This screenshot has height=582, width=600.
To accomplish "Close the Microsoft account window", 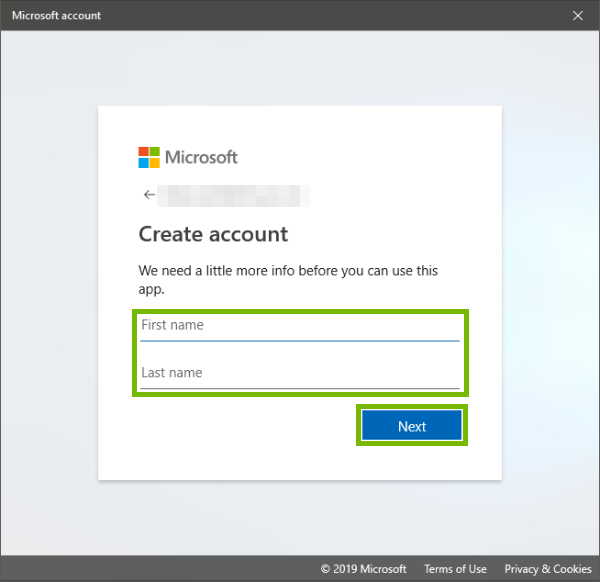I will click(577, 15).
